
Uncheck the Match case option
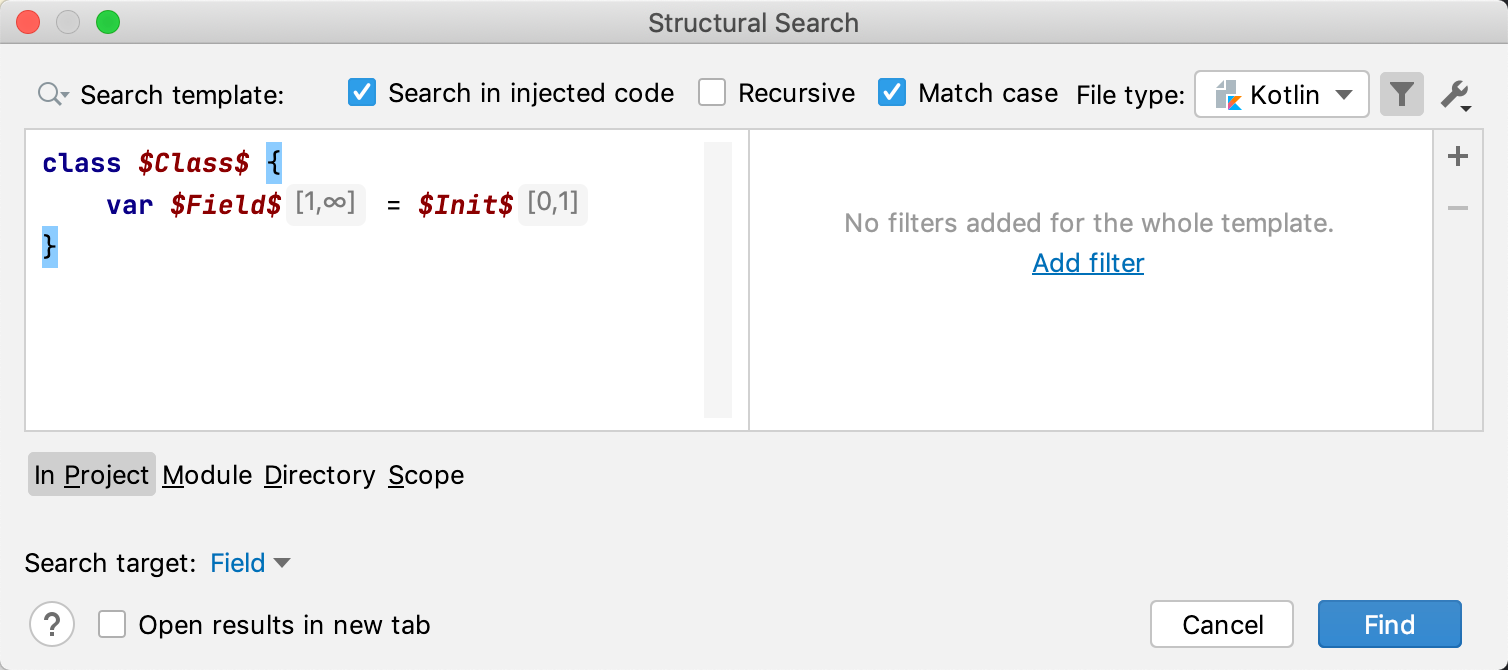click(x=892, y=93)
